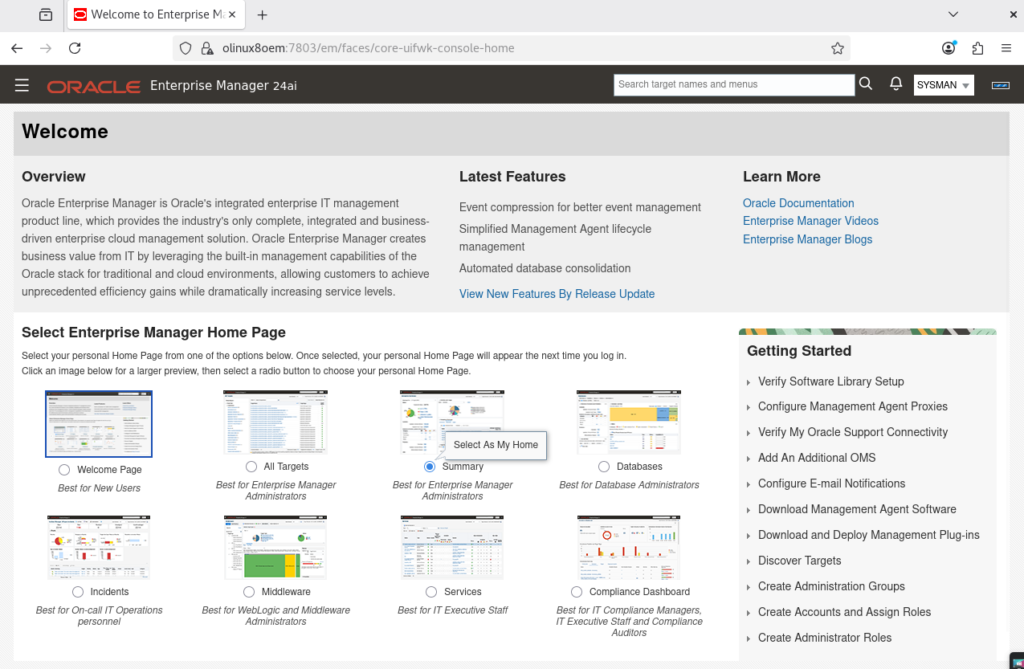Image resolution: width=1024 pixels, height=669 pixels.
Task: Click the accessibility icon at header right
Action: point(1000,86)
